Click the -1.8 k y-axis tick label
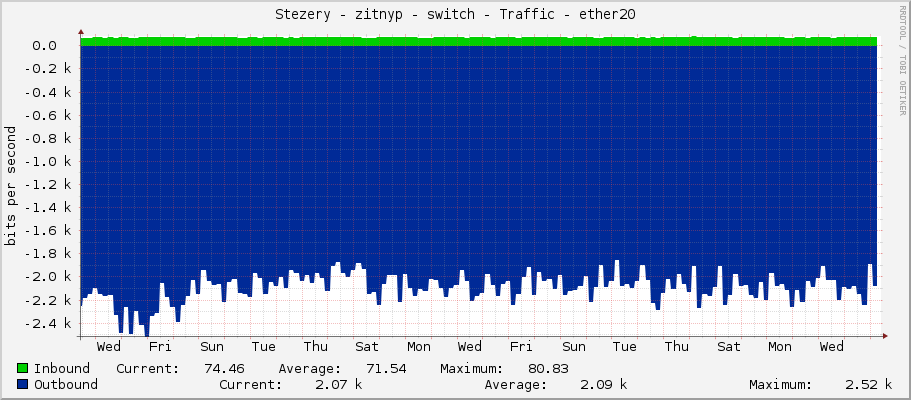 pyautogui.click(x=48, y=253)
